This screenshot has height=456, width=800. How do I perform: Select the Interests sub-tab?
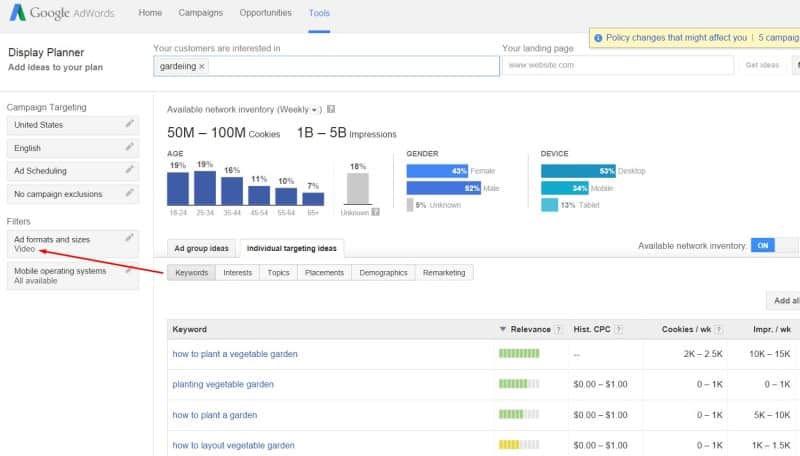pos(238,272)
